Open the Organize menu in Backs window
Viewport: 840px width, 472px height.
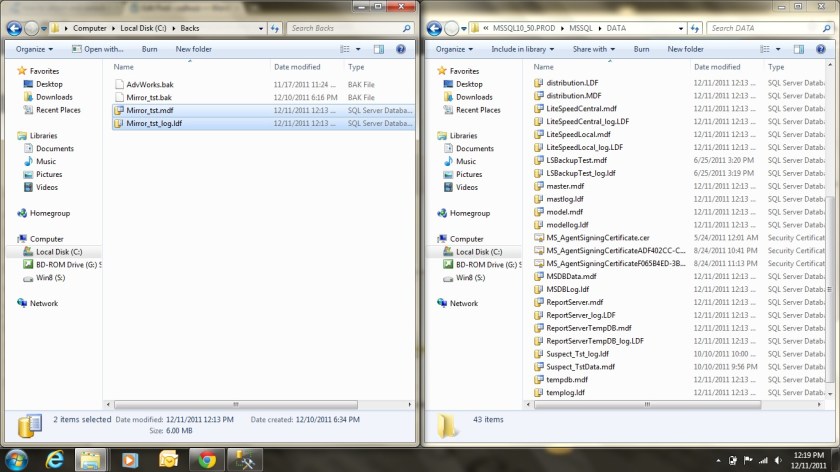tap(34, 48)
